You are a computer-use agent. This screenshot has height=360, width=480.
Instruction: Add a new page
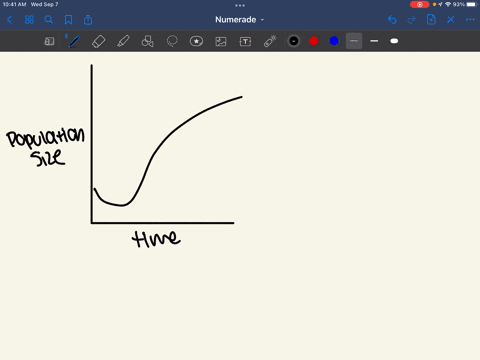[x=431, y=20]
